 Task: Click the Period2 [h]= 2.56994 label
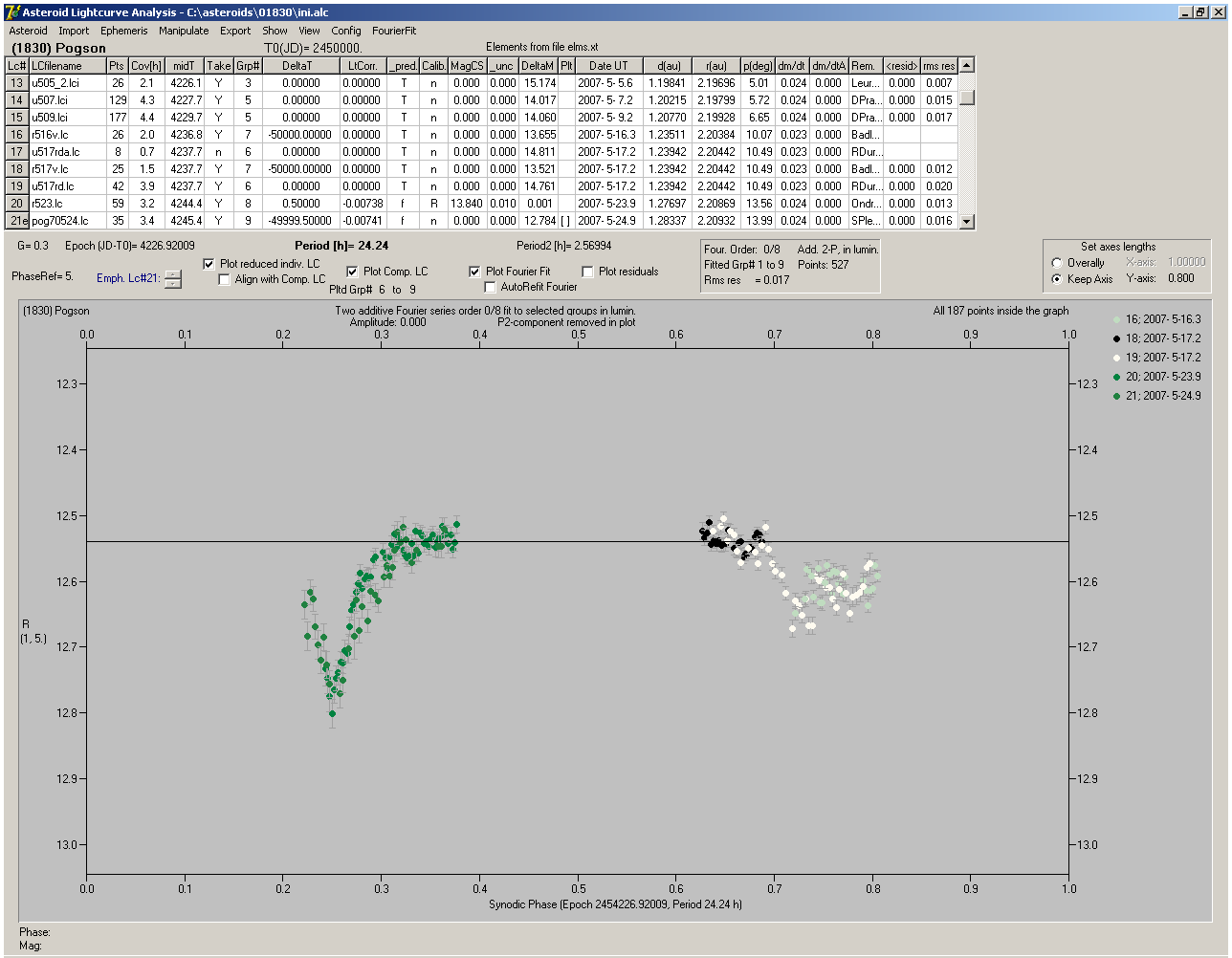563,246
